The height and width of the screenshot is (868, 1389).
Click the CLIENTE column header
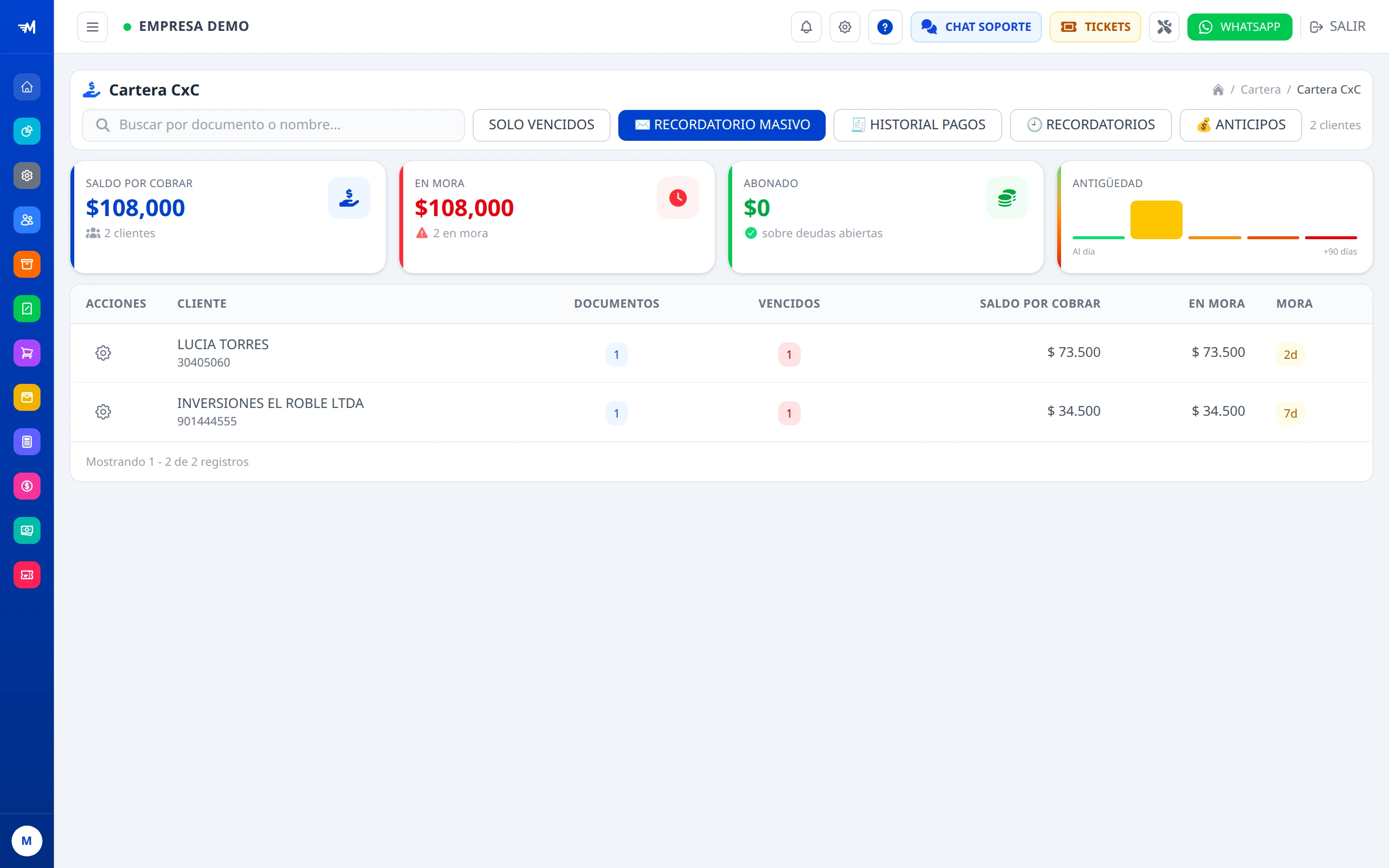tap(202, 304)
